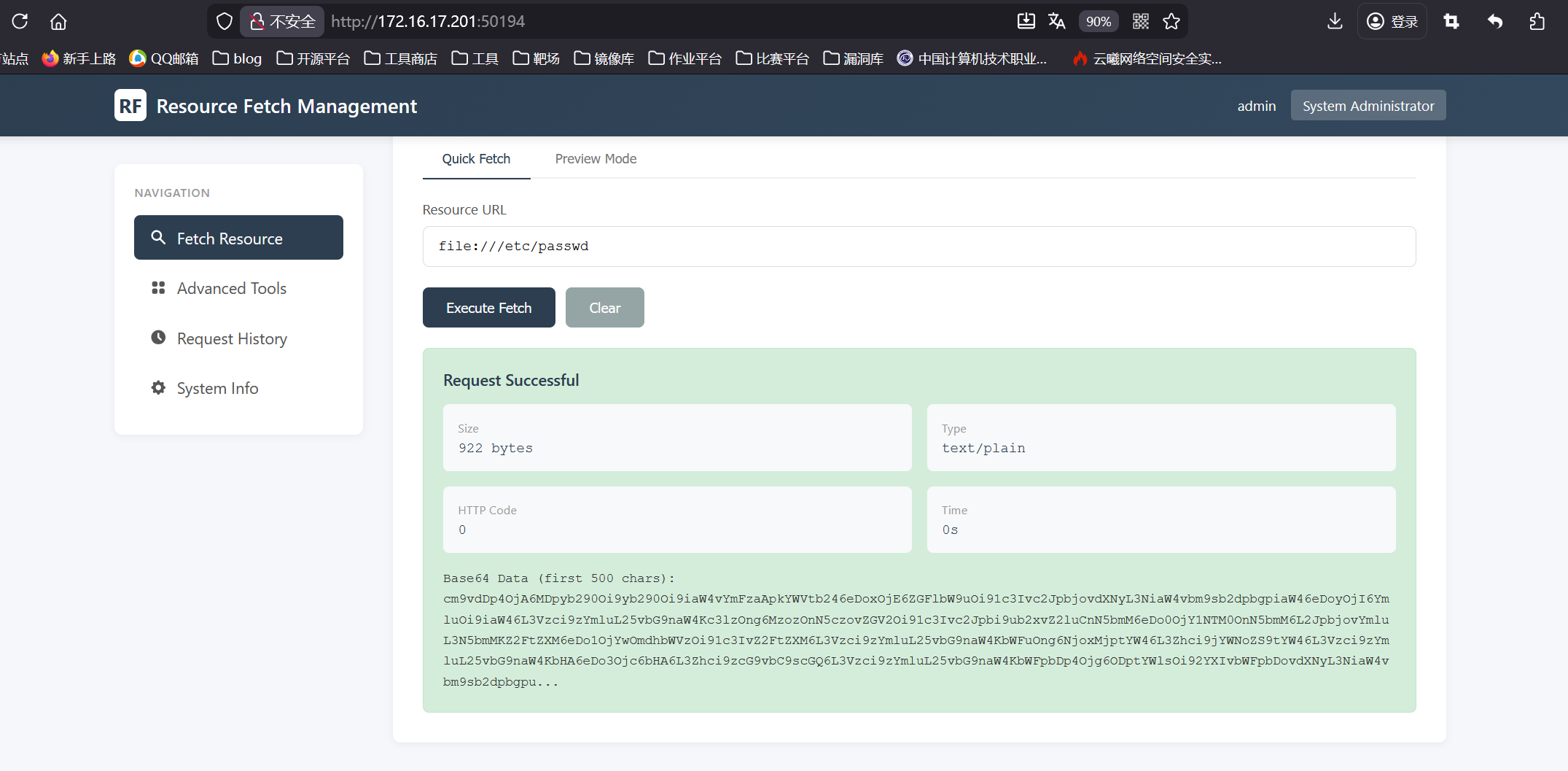Viewport: 1568px width, 771px height.
Task: Click the Request Successful heading
Action: point(511,380)
